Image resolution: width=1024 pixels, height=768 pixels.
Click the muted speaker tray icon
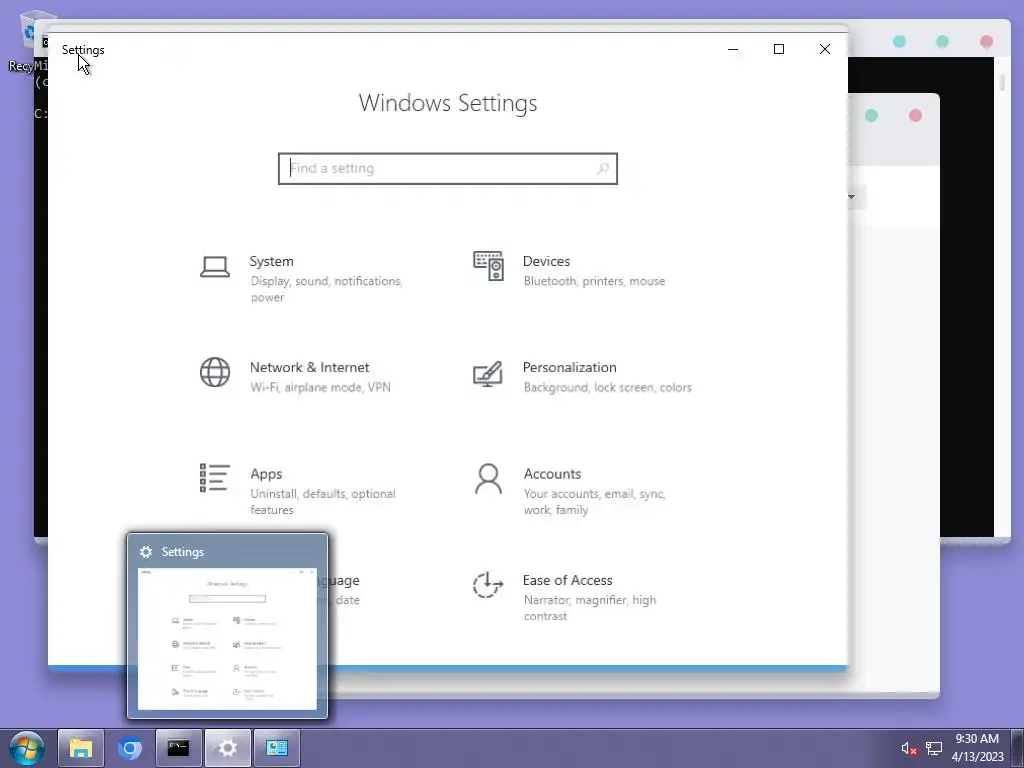click(x=908, y=748)
